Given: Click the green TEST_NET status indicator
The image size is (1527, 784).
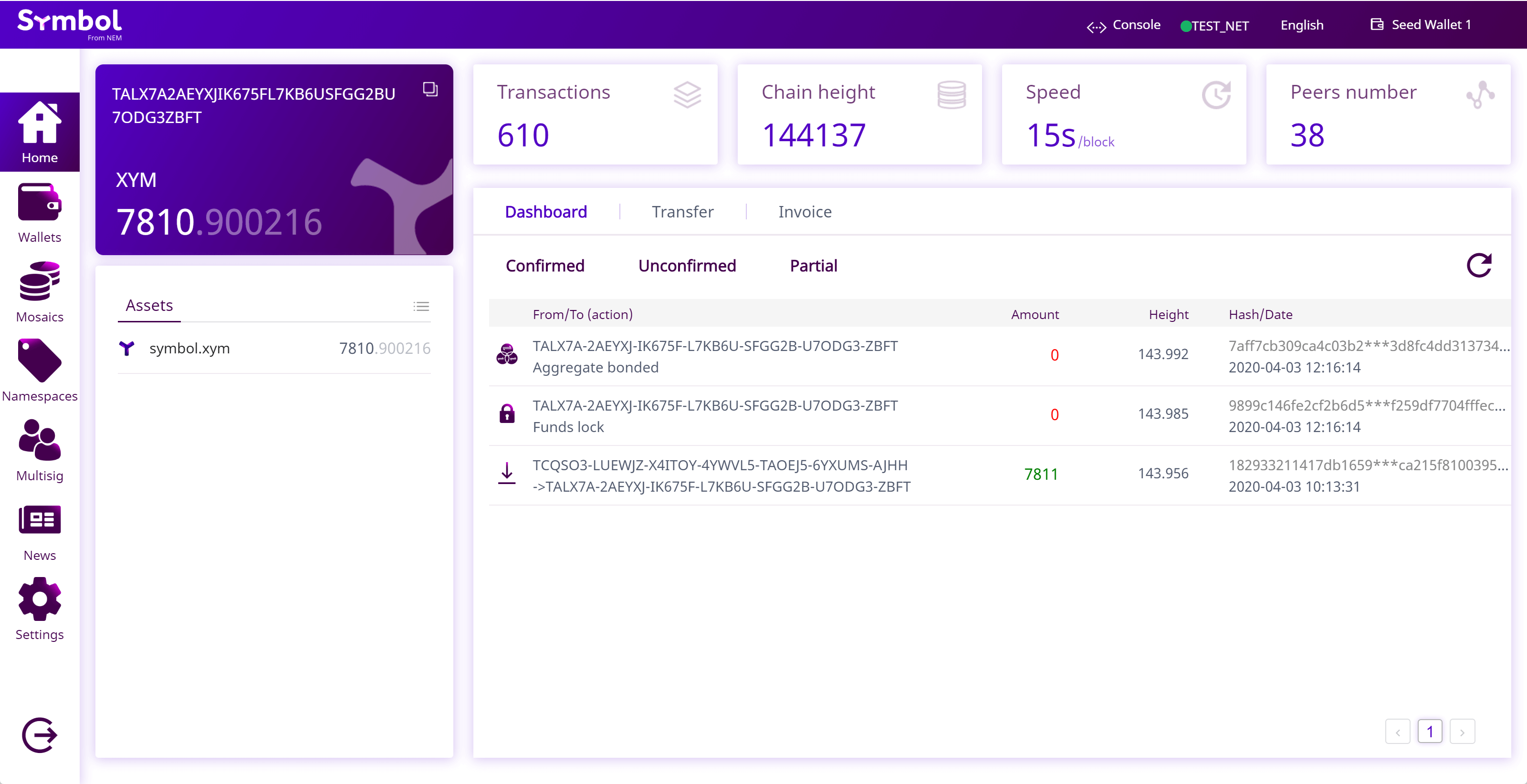Looking at the screenshot, I should [x=1185, y=26].
